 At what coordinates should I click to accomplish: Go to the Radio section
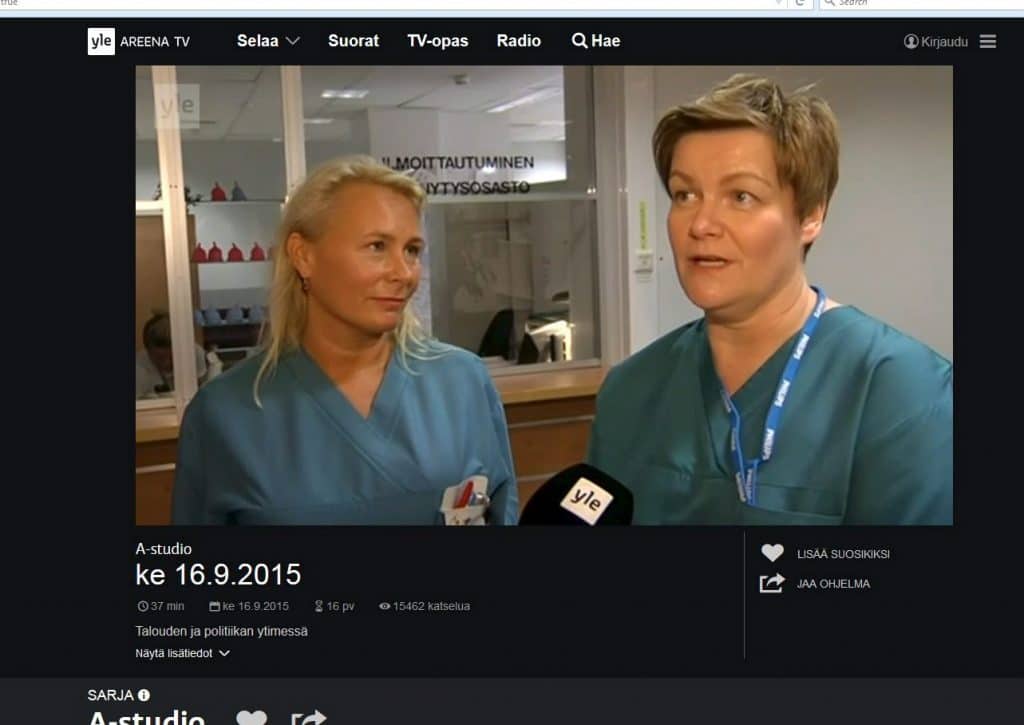[x=518, y=41]
